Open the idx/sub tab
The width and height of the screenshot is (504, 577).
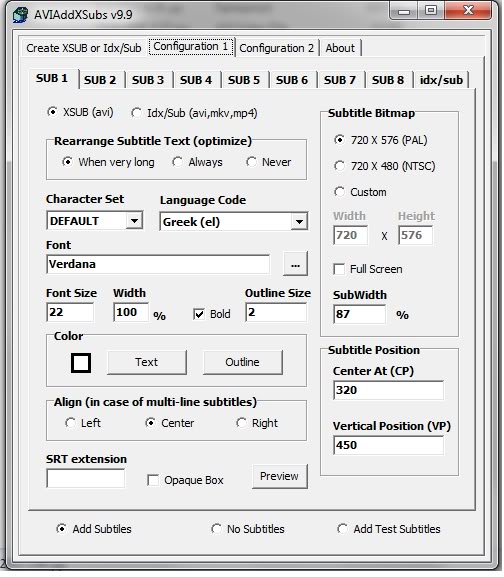[441, 80]
